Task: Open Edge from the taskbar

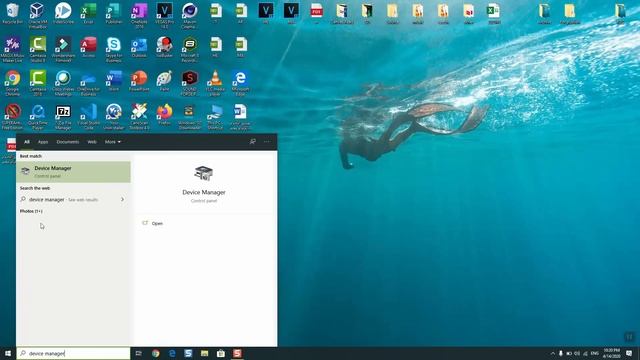Action: click(172, 353)
